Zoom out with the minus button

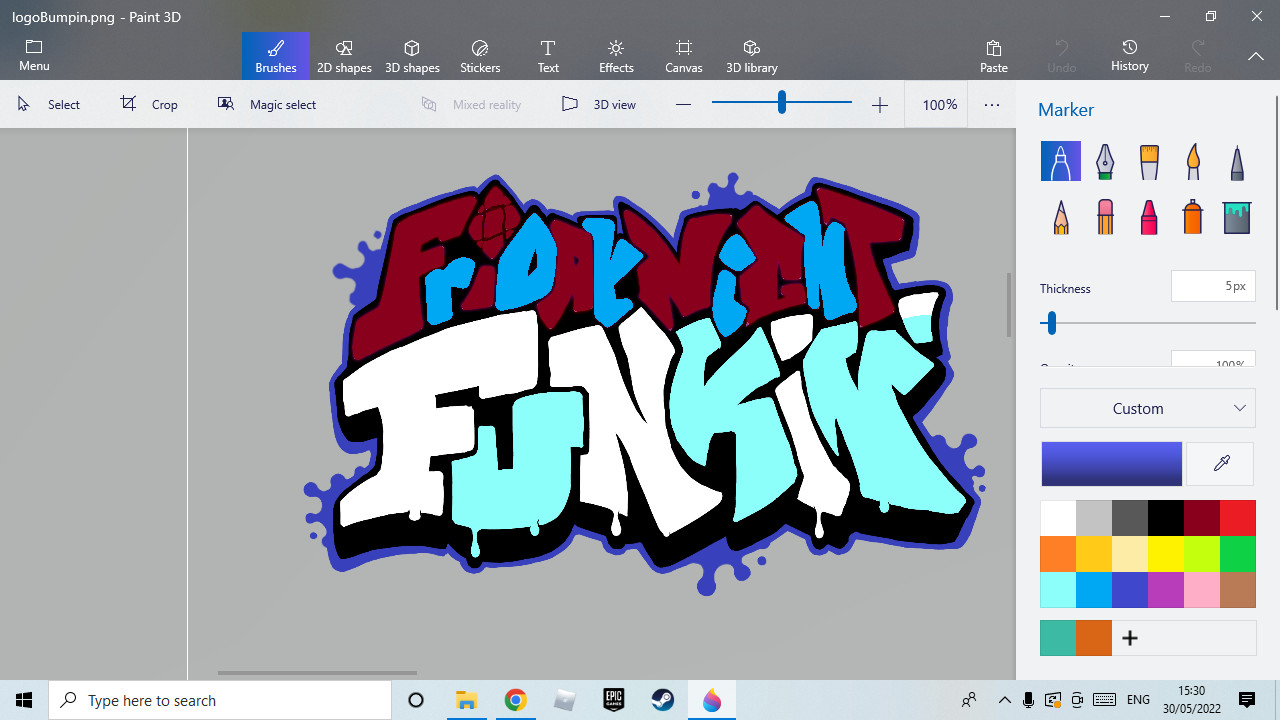point(683,104)
